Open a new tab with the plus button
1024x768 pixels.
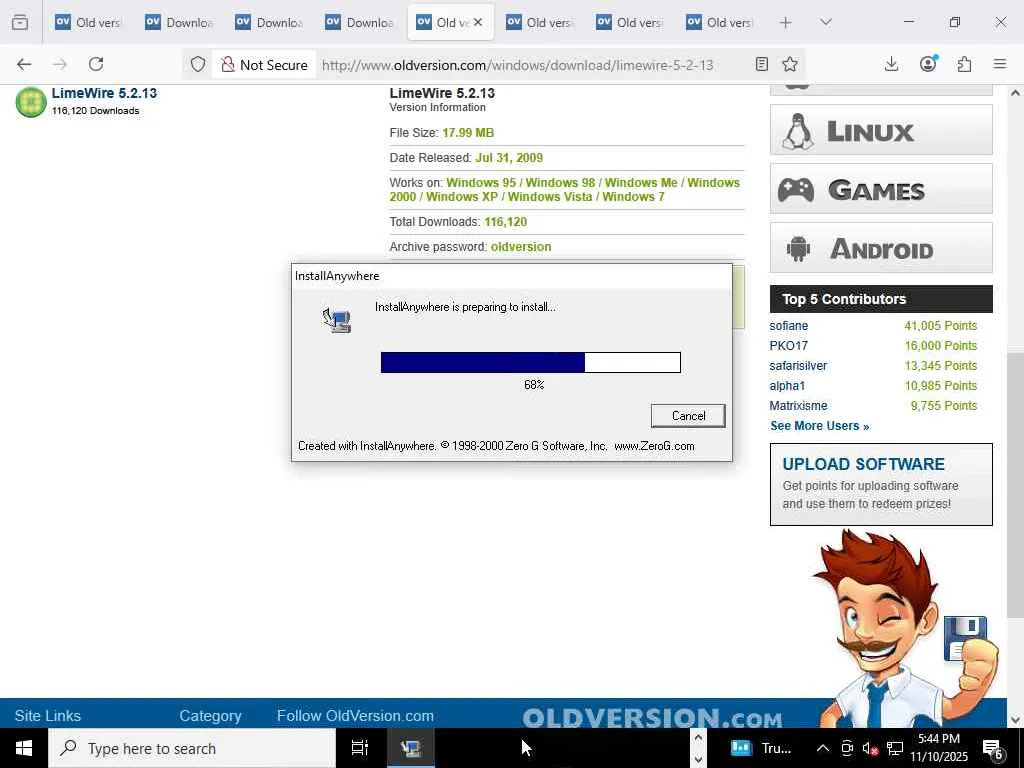coord(786,23)
